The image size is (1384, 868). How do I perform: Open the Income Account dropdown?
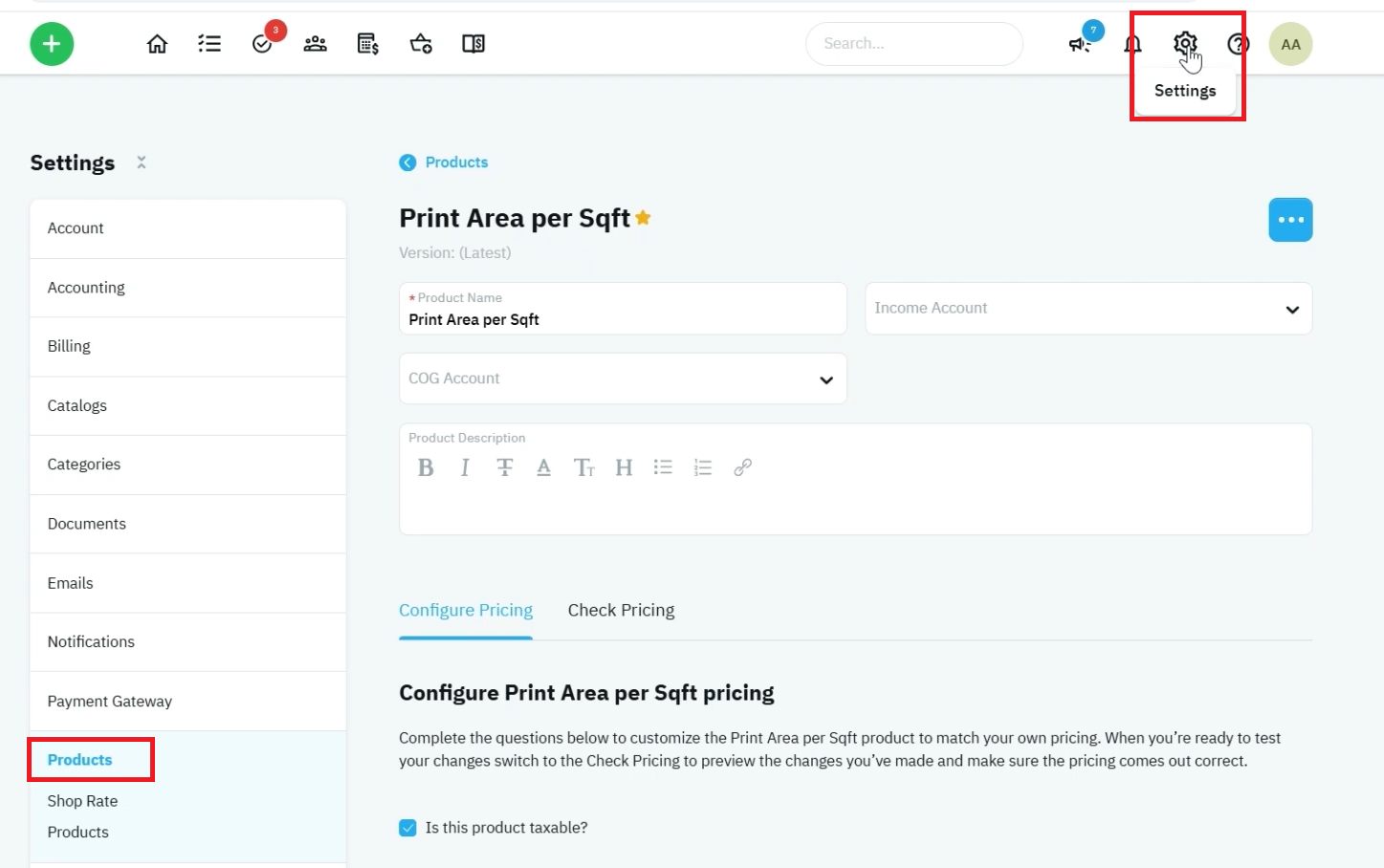pos(1088,309)
